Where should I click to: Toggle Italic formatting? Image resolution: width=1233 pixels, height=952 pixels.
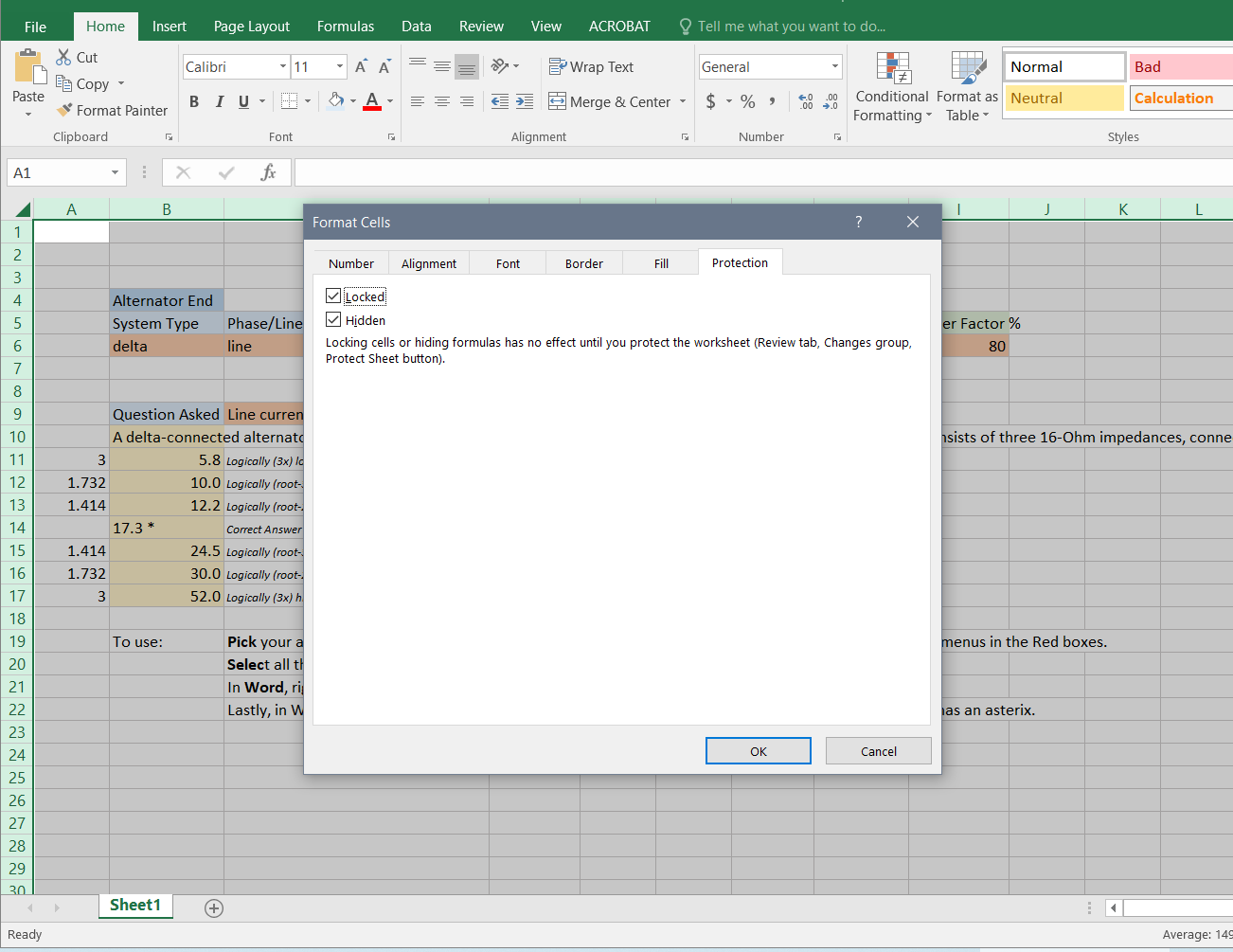point(219,101)
